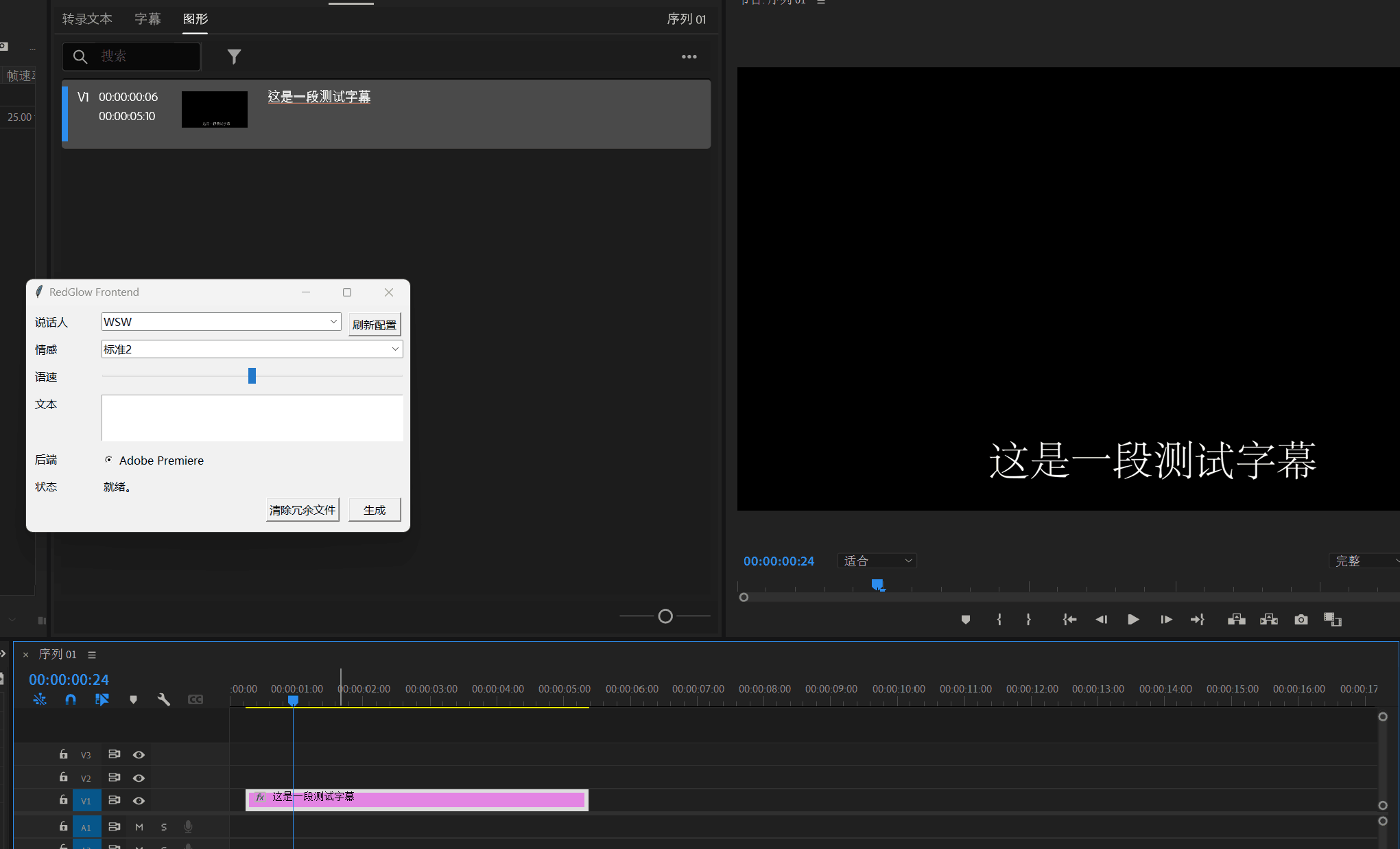Mark Out point in Program monitor
This screenshot has width=1400, height=849.
pyautogui.click(x=1028, y=620)
